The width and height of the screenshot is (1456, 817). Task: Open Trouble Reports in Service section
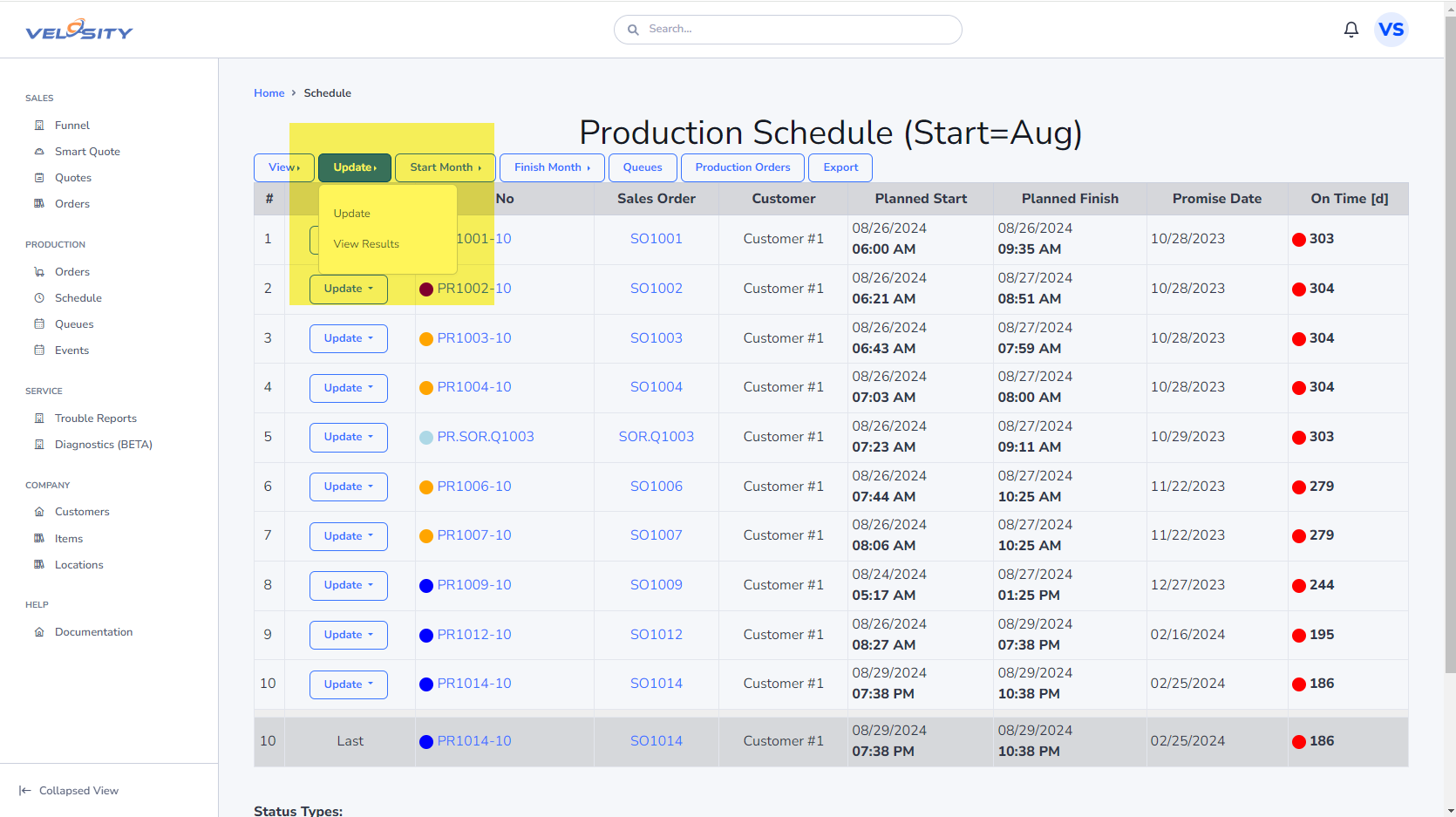point(95,419)
